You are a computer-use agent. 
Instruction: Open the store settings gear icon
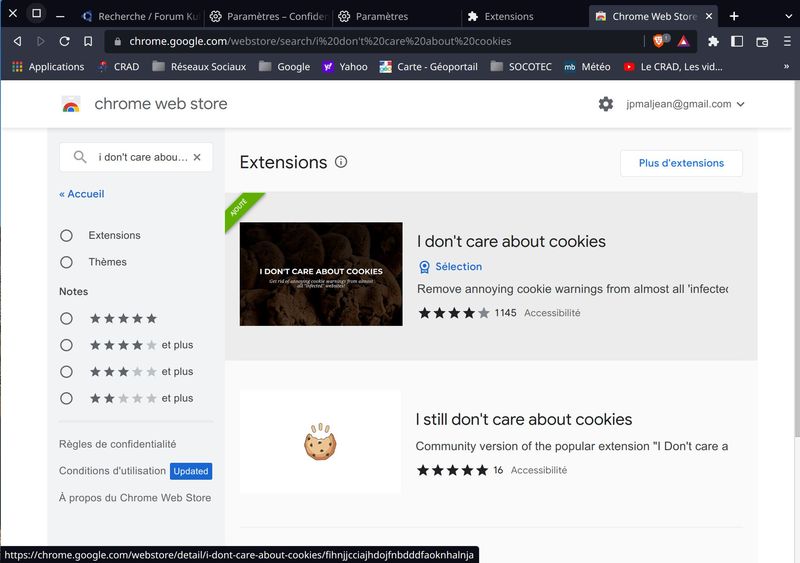pos(606,104)
